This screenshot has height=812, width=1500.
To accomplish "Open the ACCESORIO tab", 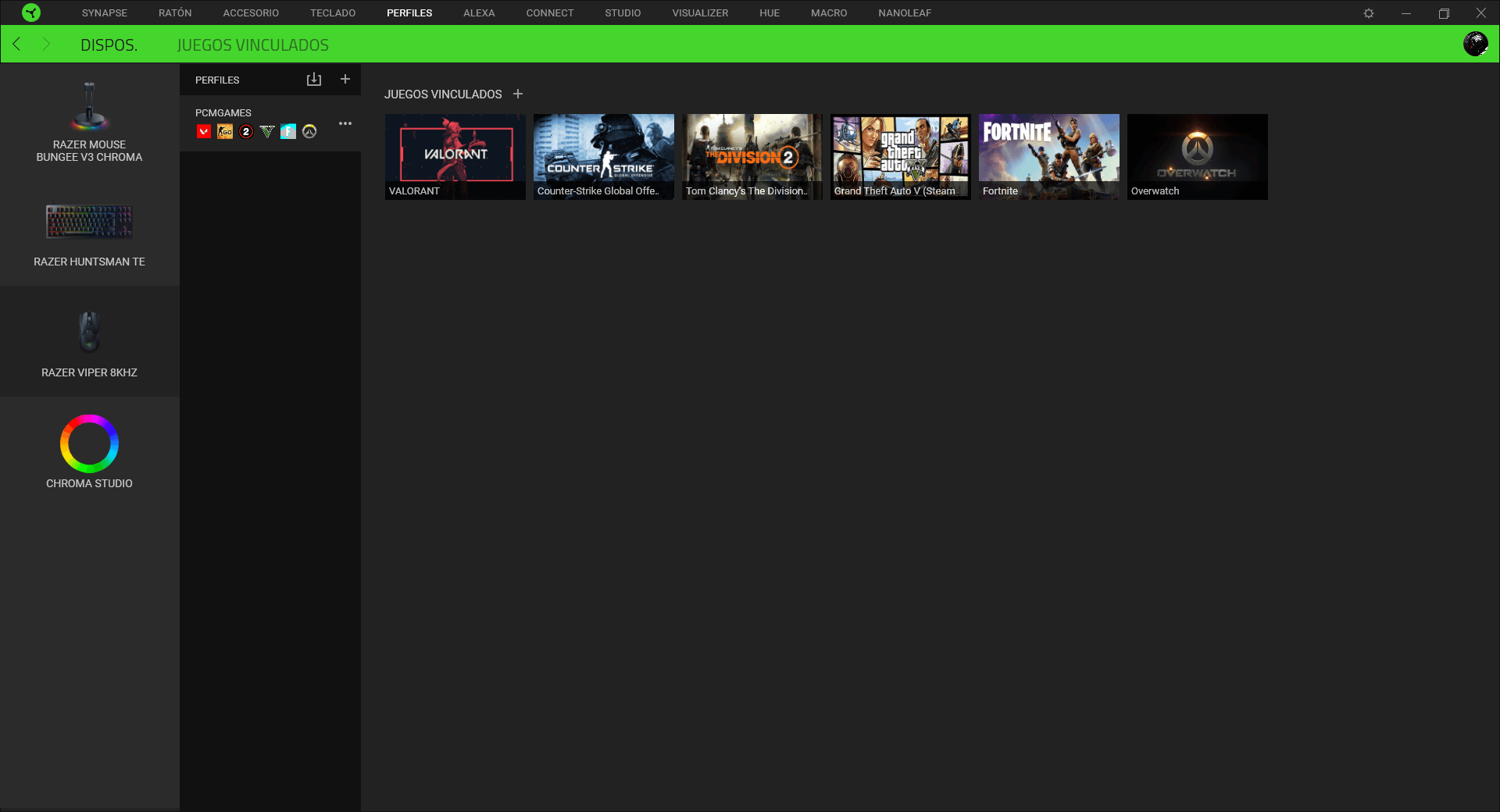I will (251, 12).
